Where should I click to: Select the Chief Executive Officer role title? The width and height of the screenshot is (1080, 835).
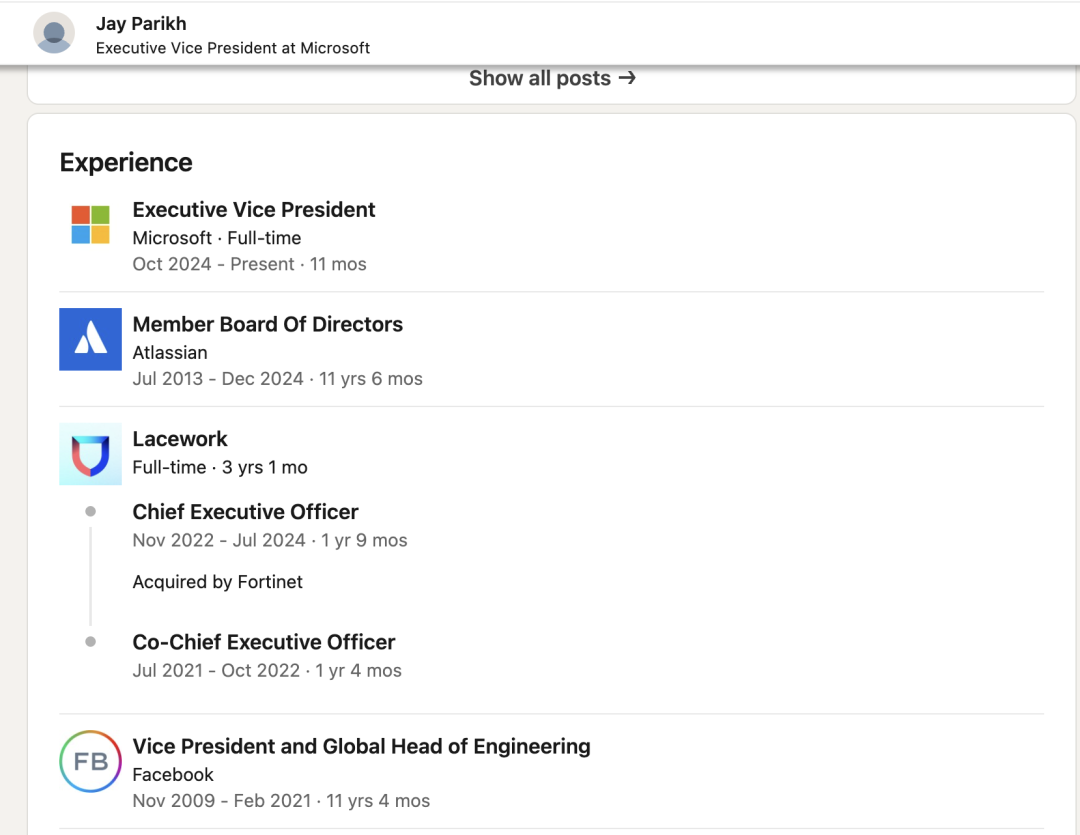245,512
